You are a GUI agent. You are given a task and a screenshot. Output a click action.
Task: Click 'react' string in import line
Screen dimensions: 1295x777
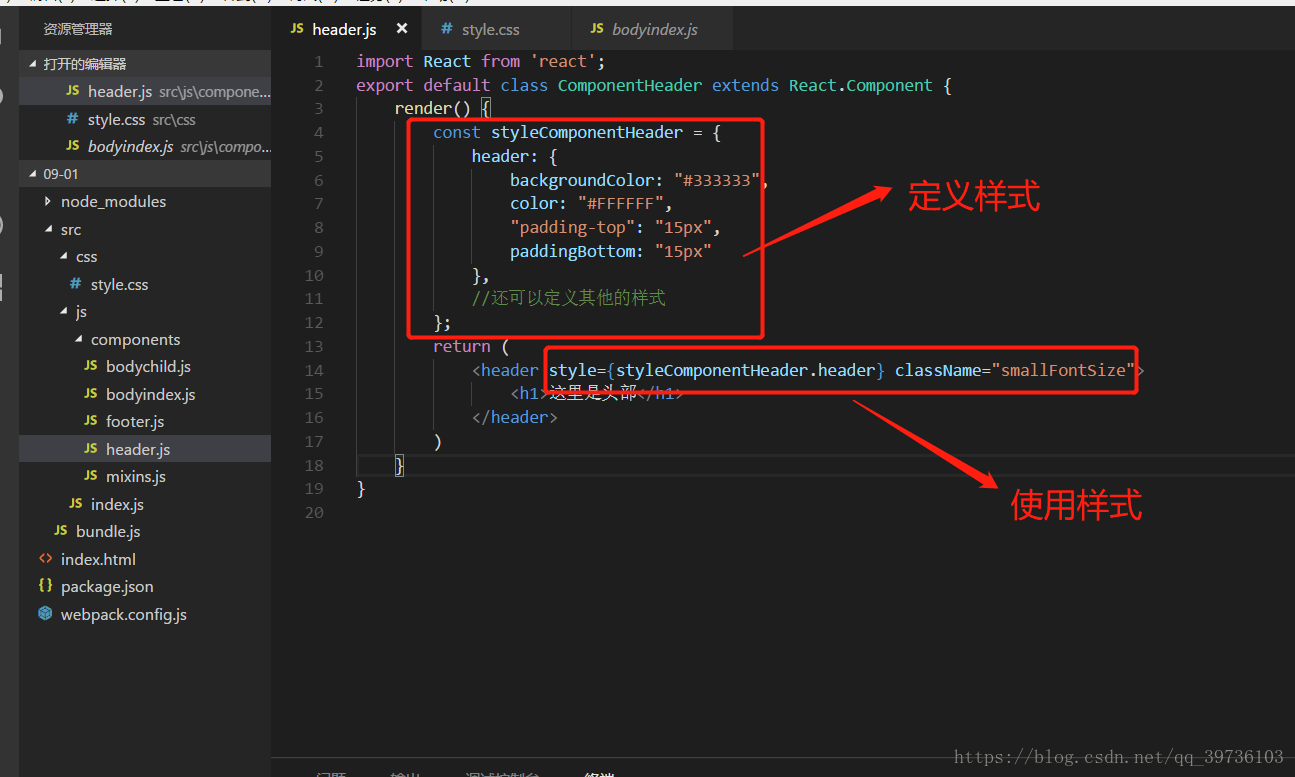[x=563, y=62]
